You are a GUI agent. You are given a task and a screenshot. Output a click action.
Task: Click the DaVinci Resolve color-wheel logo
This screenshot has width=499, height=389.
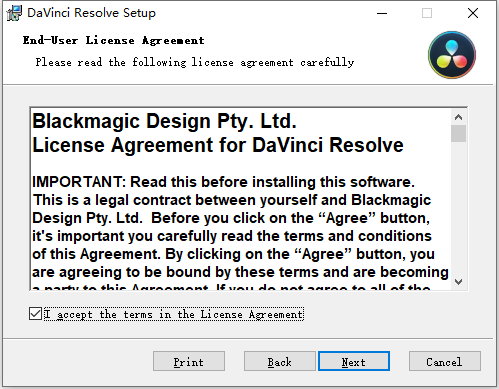coord(452,55)
